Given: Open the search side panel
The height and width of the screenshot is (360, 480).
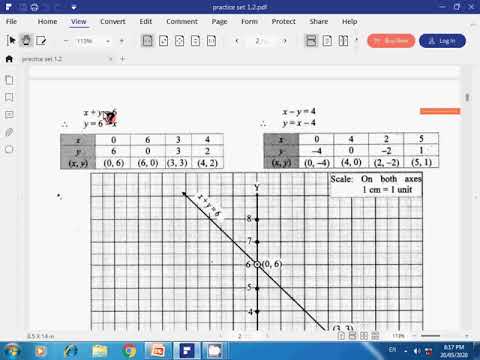Looking at the screenshot, I should [9, 149].
